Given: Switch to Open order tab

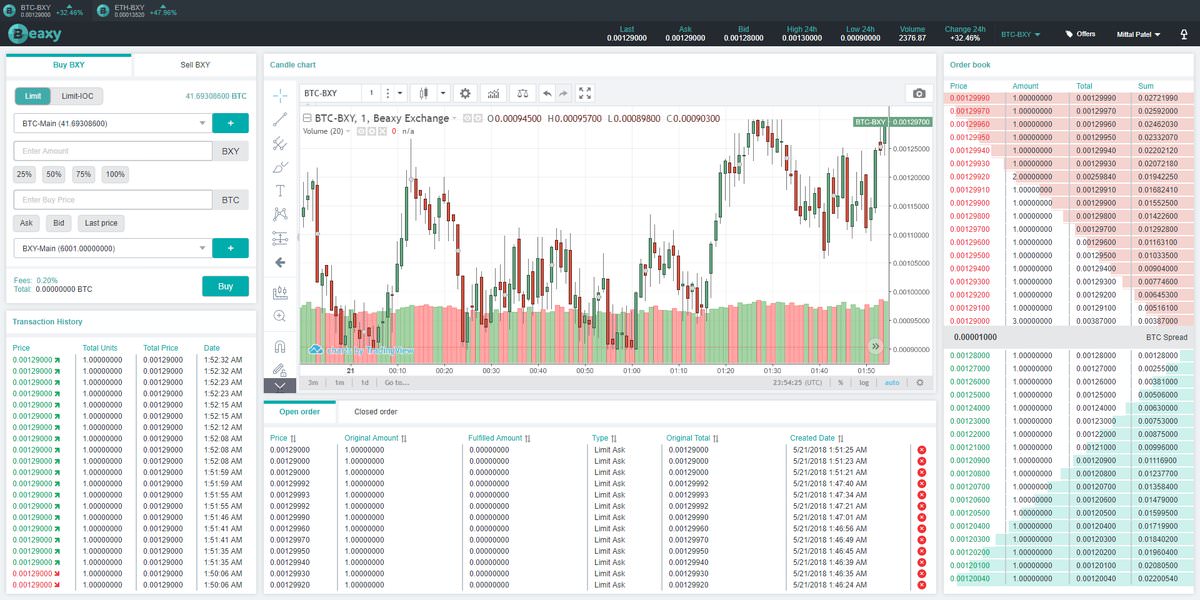Looking at the screenshot, I should pyautogui.click(x=299, y=412).
